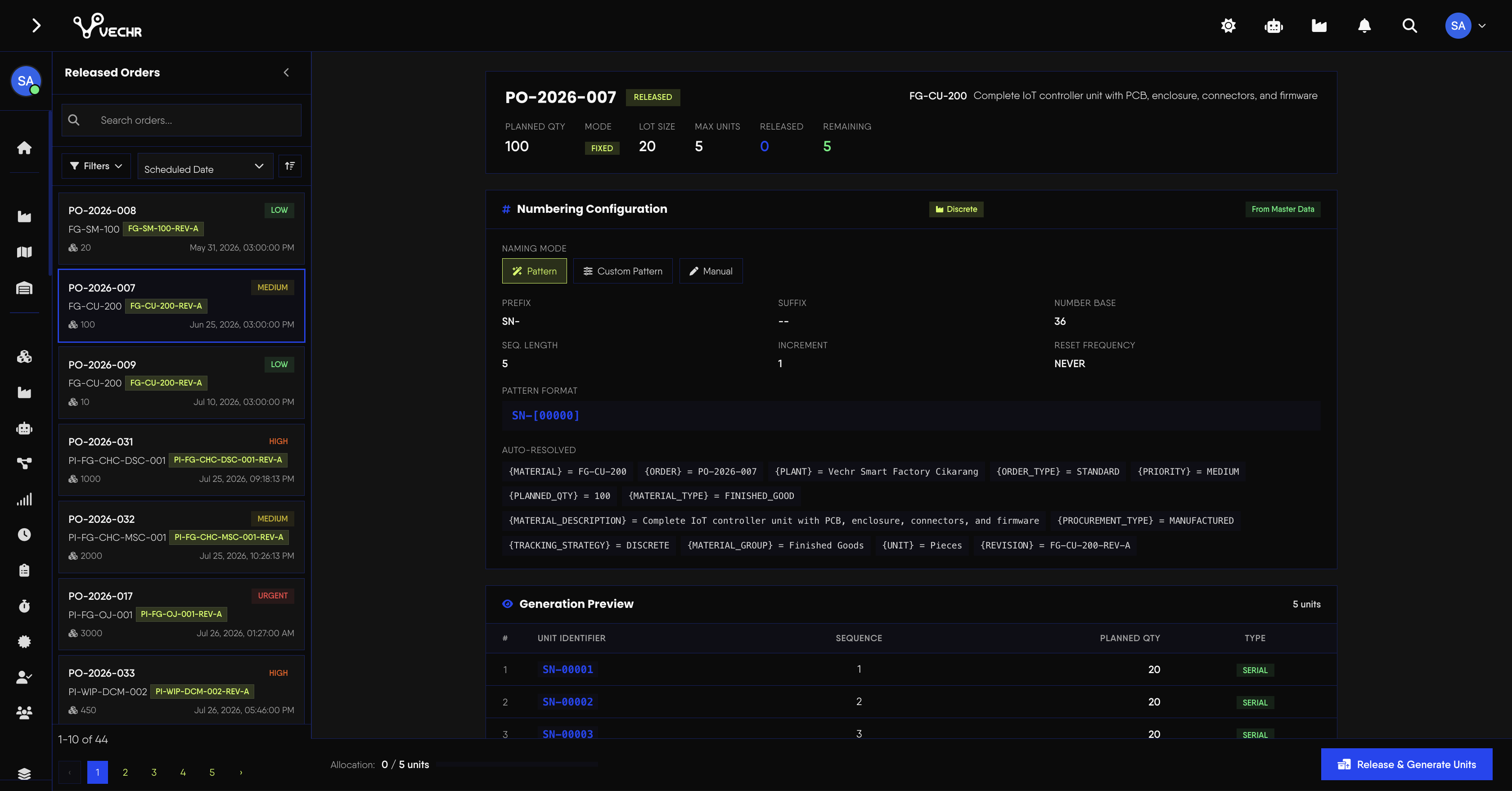Open the workflow diagram icon in sidebar
The height and width of the screenshot is (791, 1512).
point(24,463)
